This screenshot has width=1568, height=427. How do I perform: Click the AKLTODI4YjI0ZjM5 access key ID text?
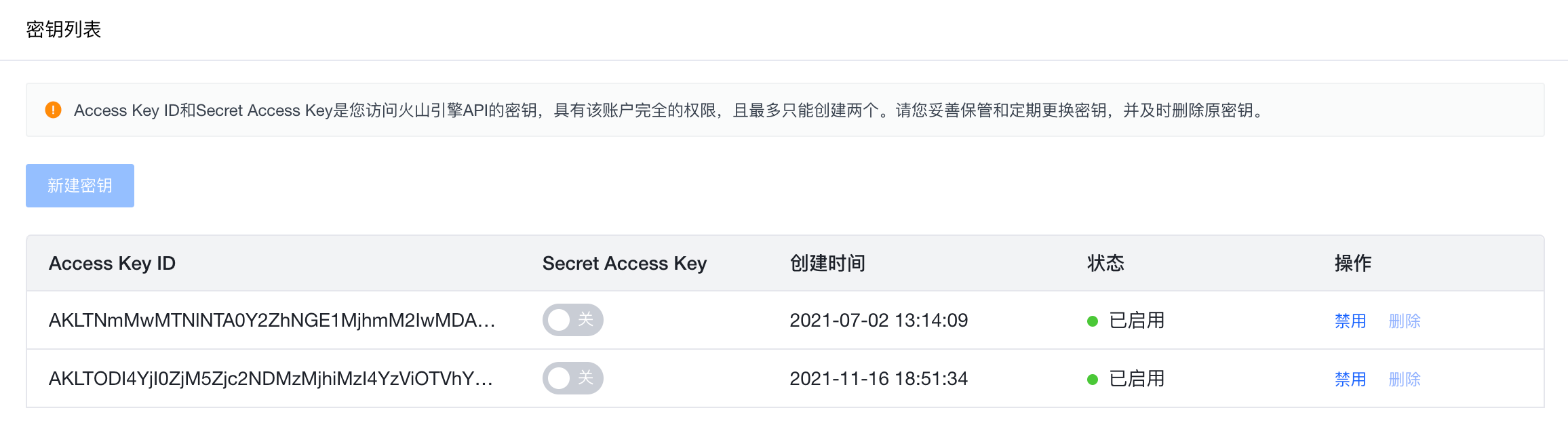click(x=270, y=378)
